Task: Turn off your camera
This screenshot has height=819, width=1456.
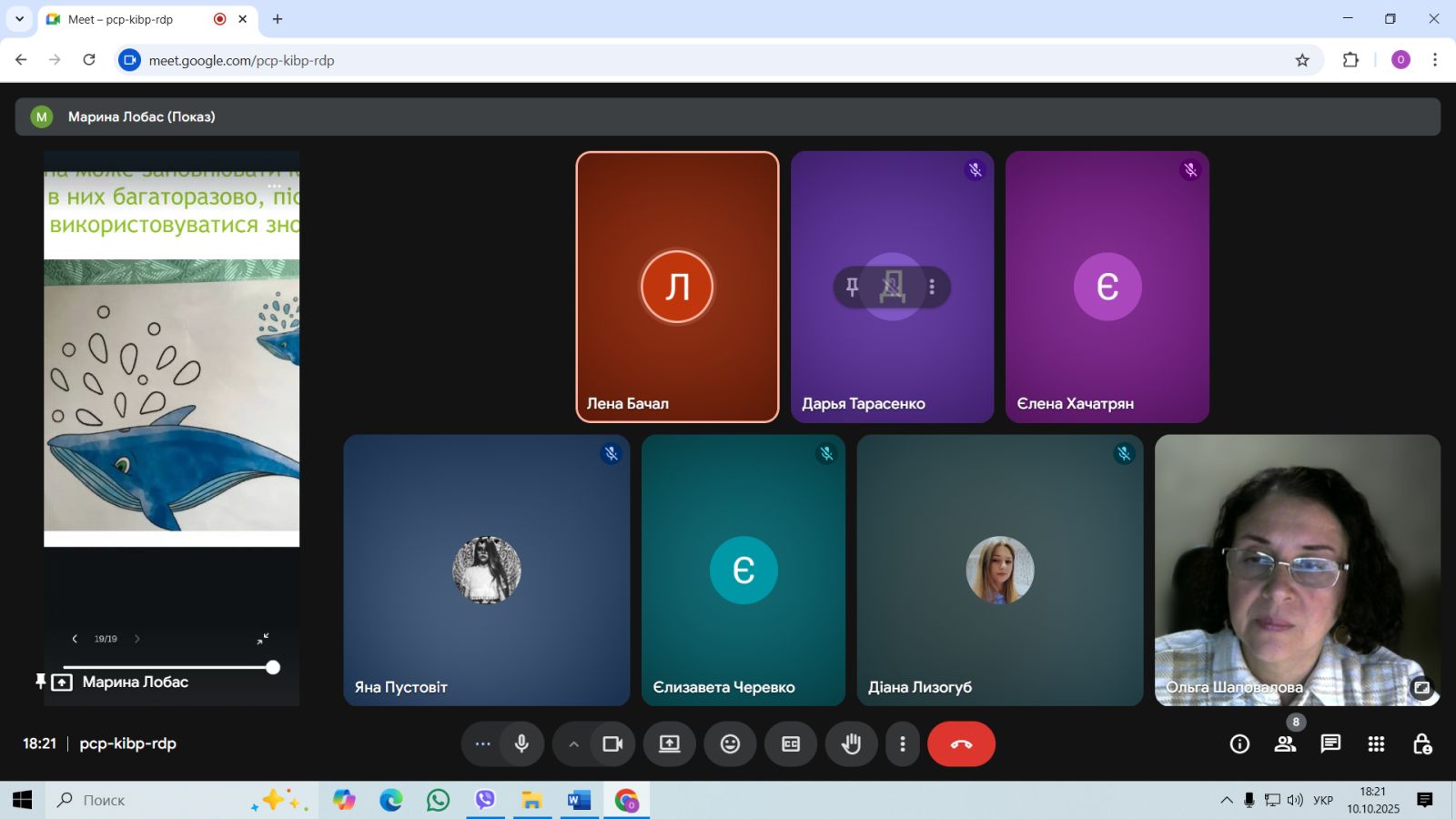Action: pyautogui.click(x=612, y=744)
